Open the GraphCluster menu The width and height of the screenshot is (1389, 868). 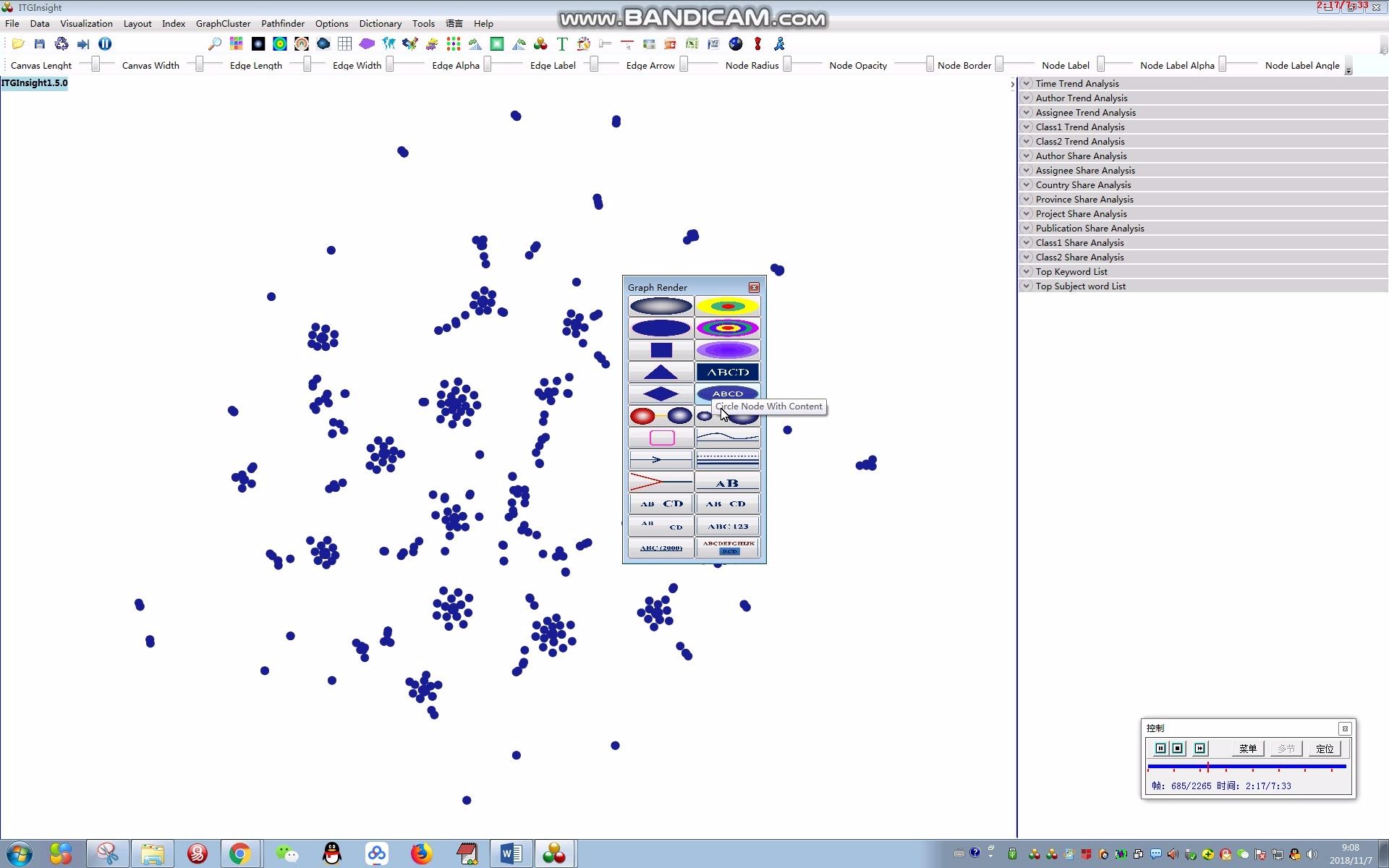coord(223,23)
